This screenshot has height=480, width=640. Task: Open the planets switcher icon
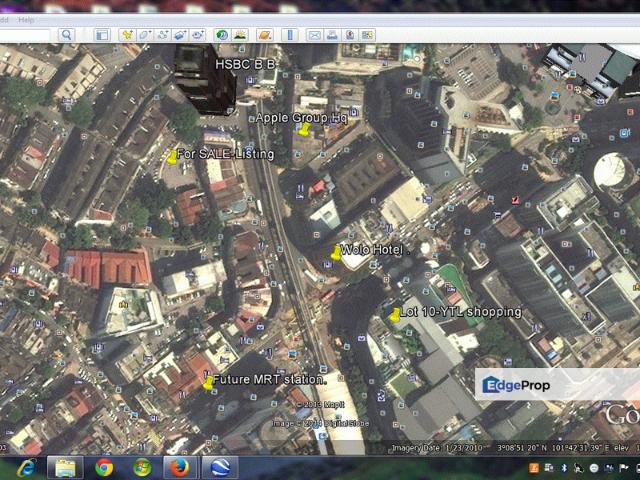pyautogui.click(x=264, y=34)
